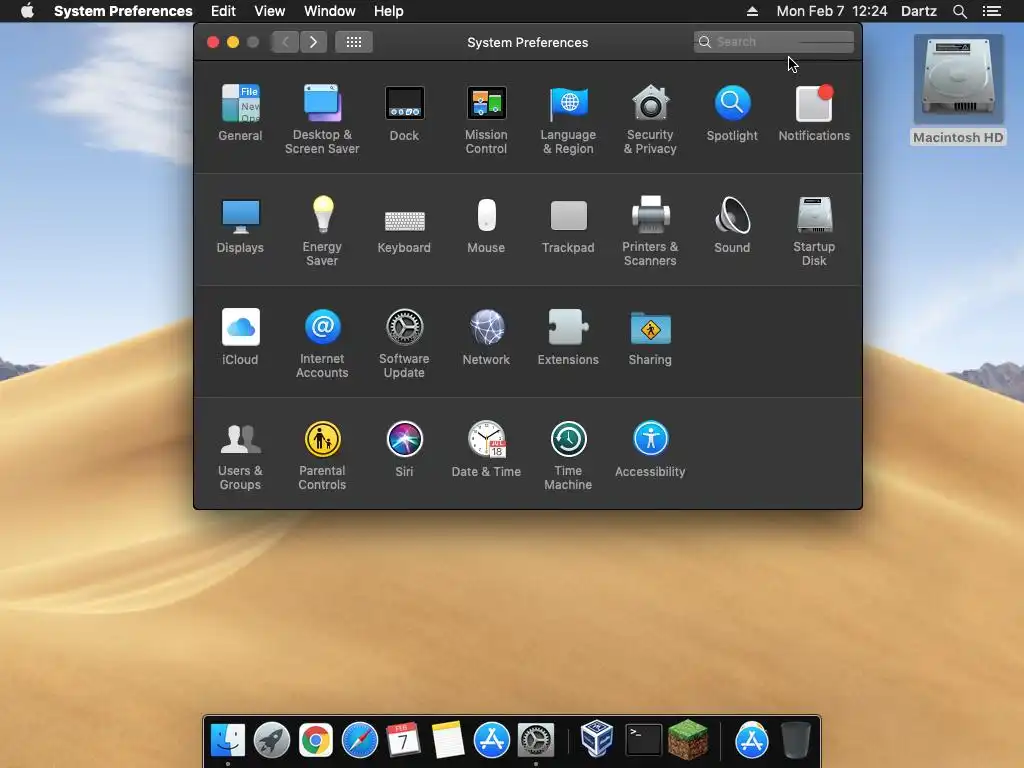Close the System Preferences window

point(213,42)
